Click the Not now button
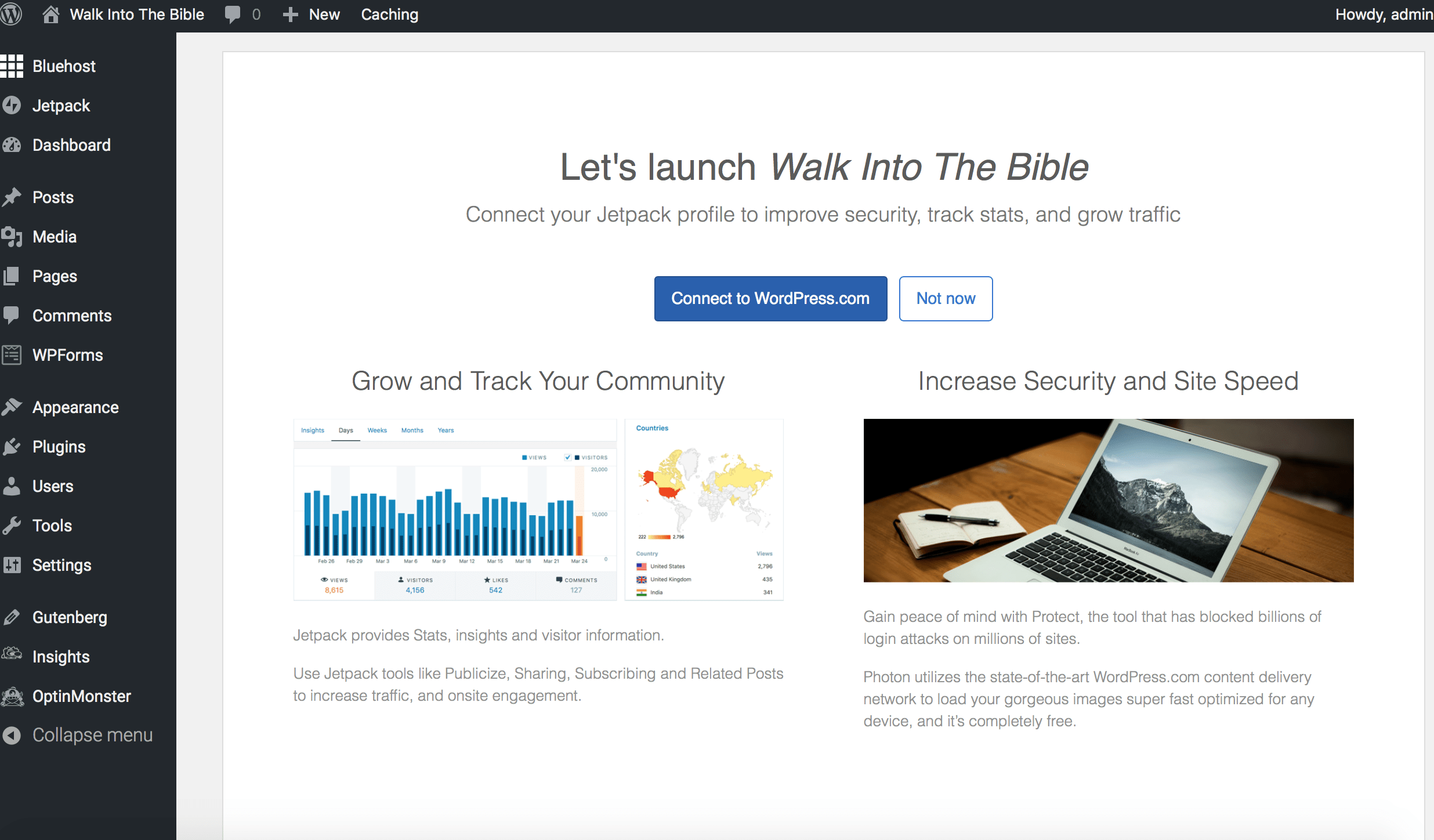1434x840 pixels. point(946,298)
